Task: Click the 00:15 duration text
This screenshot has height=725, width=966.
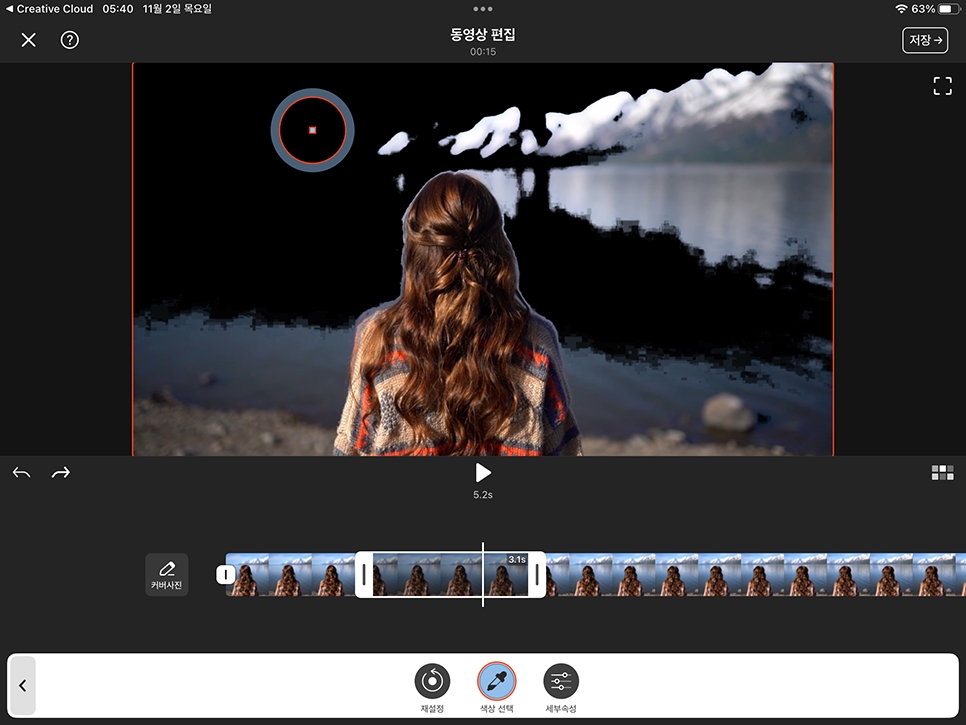Action: pyautogui.click(x=483, y=52)
